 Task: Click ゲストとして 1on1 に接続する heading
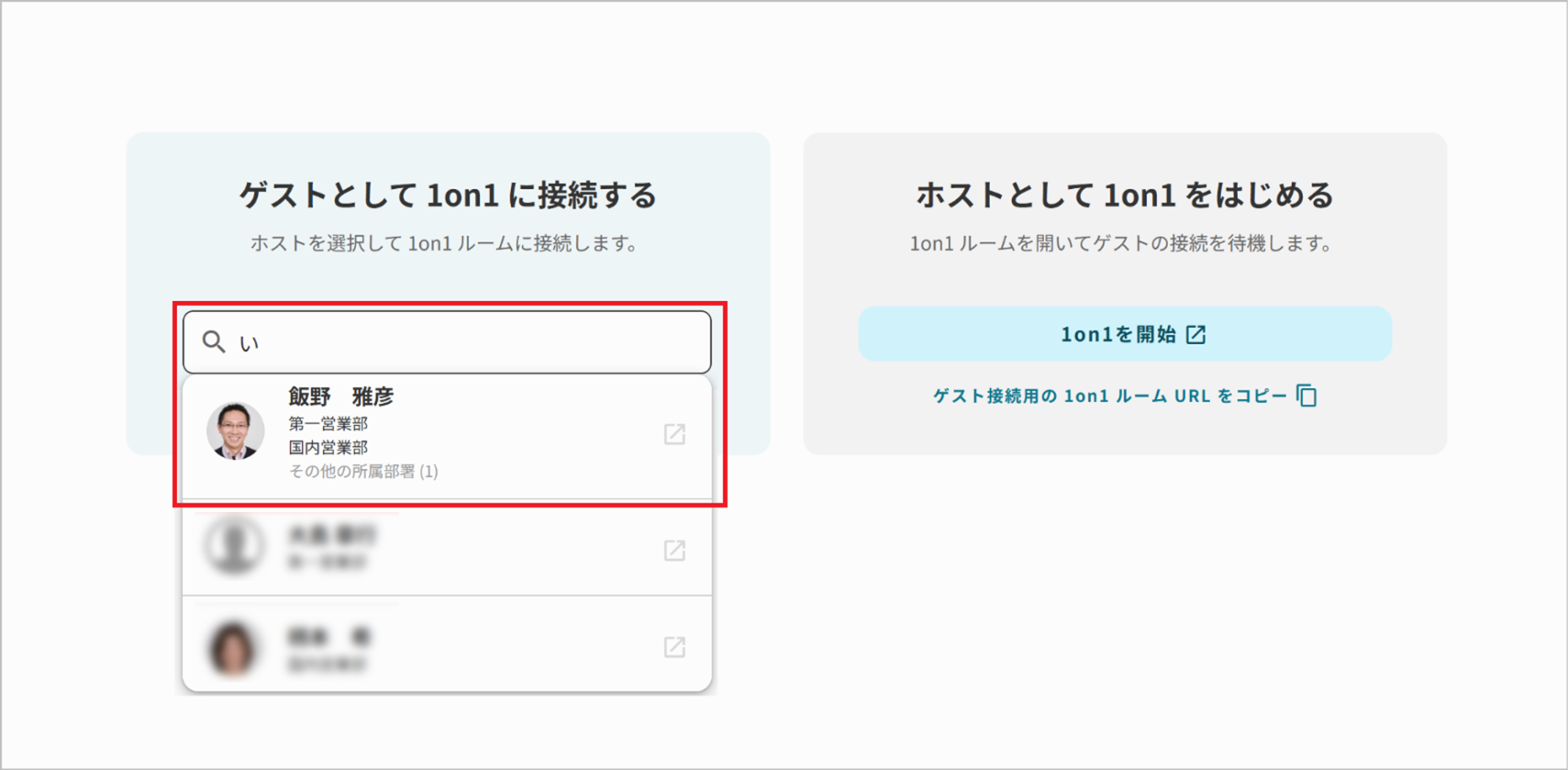[x=448, y=195]
